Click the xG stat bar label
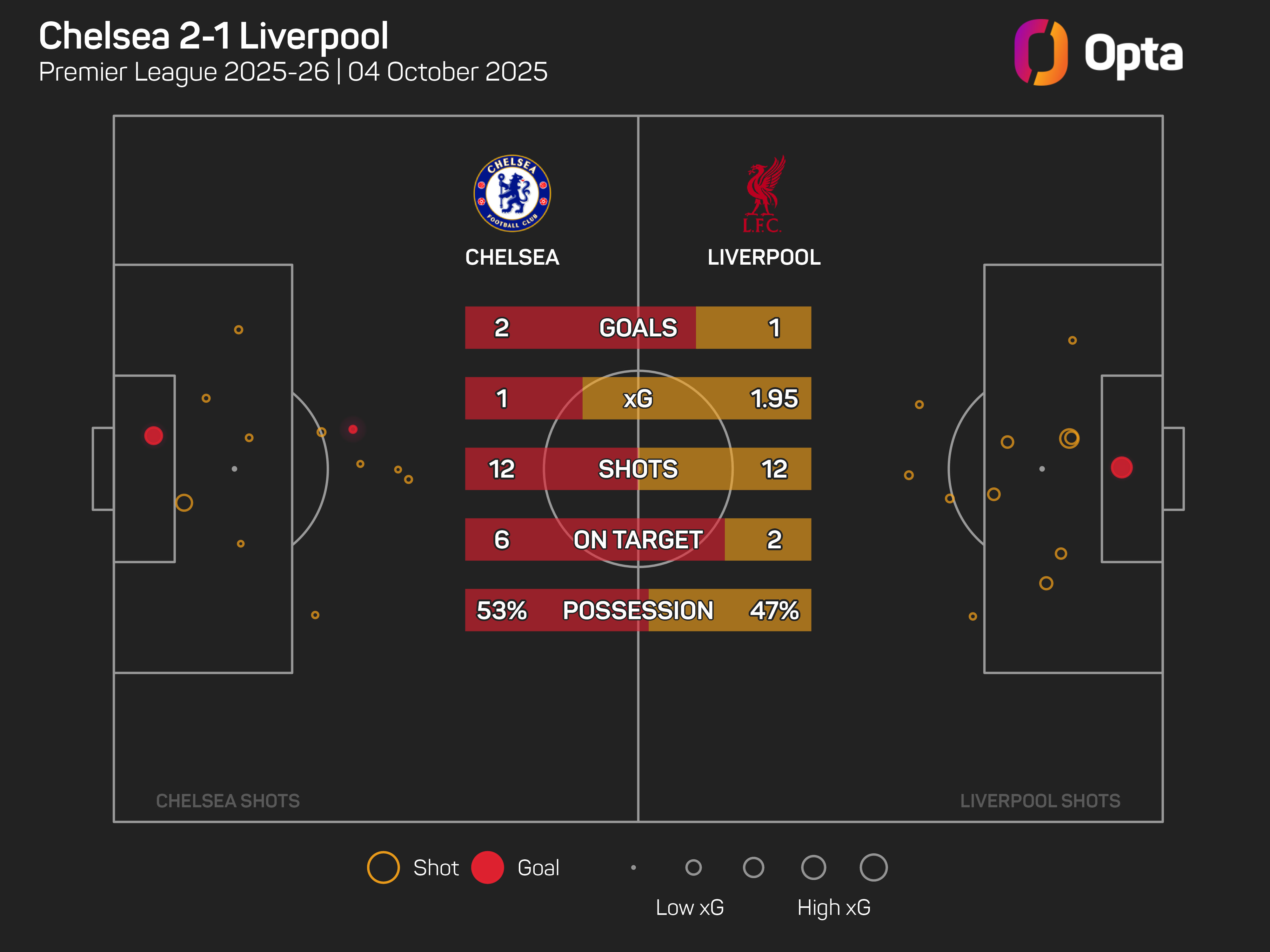The height and width of the screenshot is (952, 1270). [638, 398]
